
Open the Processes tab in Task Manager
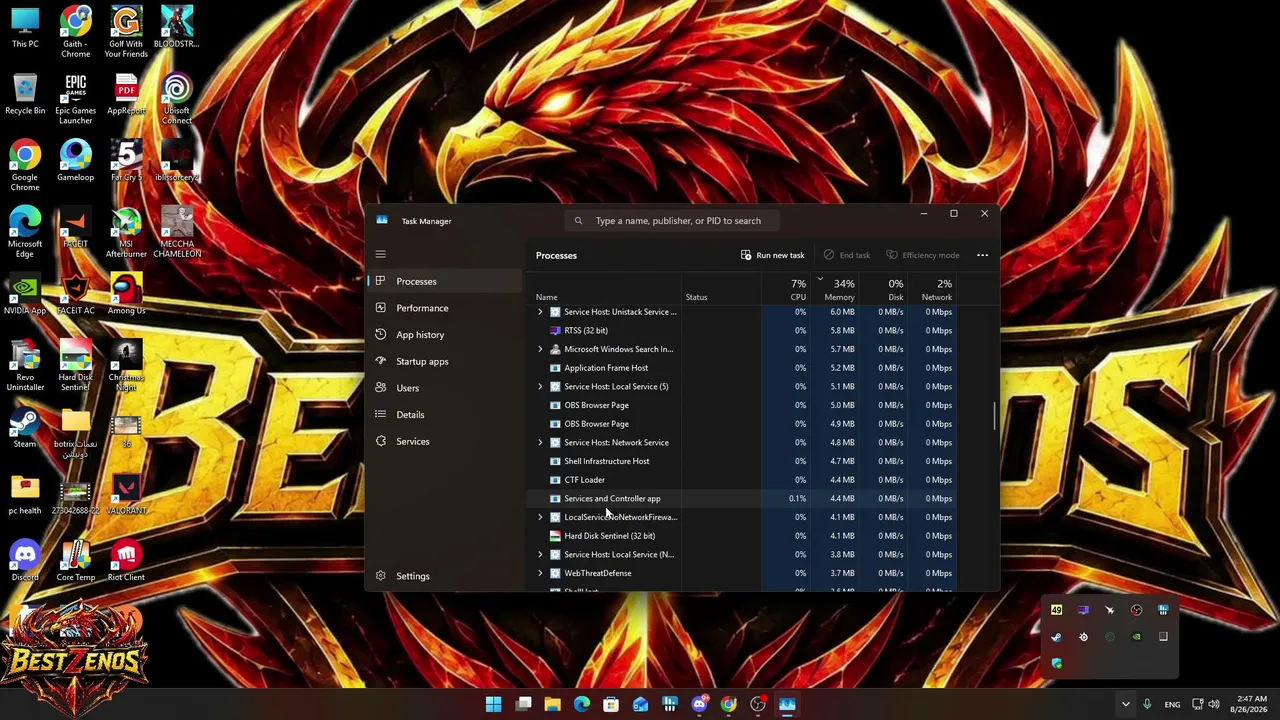click(445, 281)
